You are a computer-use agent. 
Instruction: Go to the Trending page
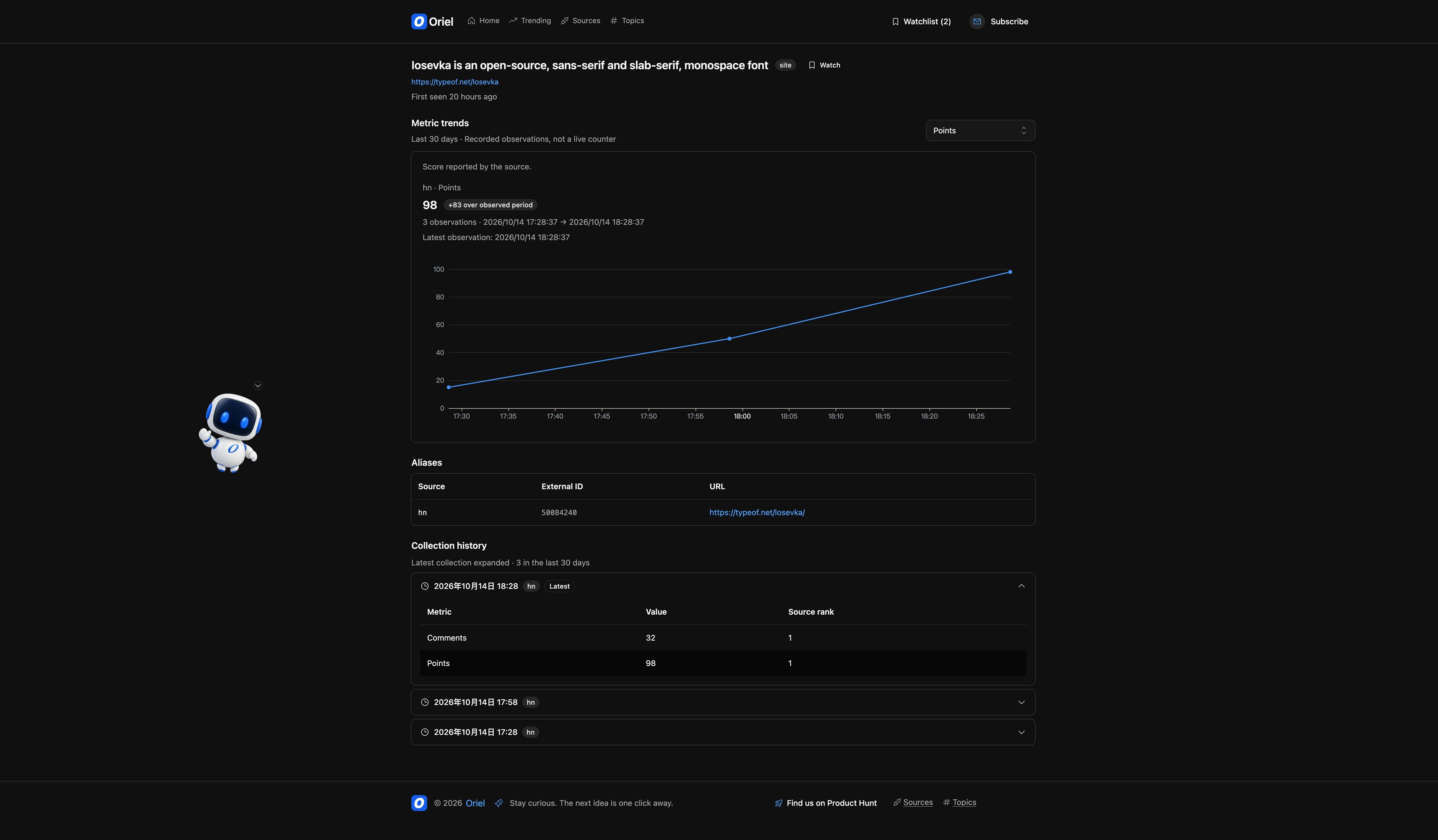coord(530,21)
